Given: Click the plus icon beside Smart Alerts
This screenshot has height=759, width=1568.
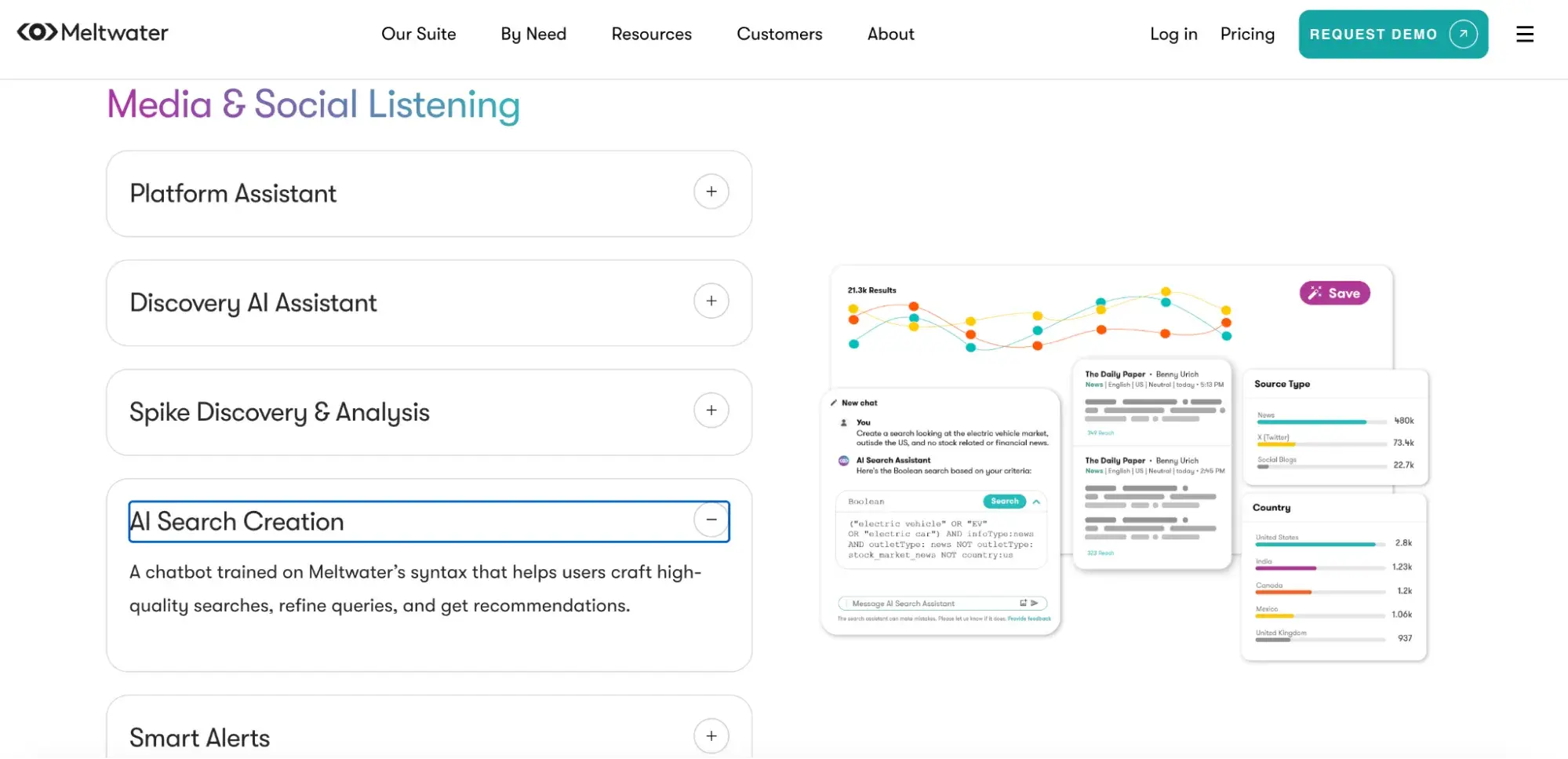Looking at the screenshot, I should [711, 735].
